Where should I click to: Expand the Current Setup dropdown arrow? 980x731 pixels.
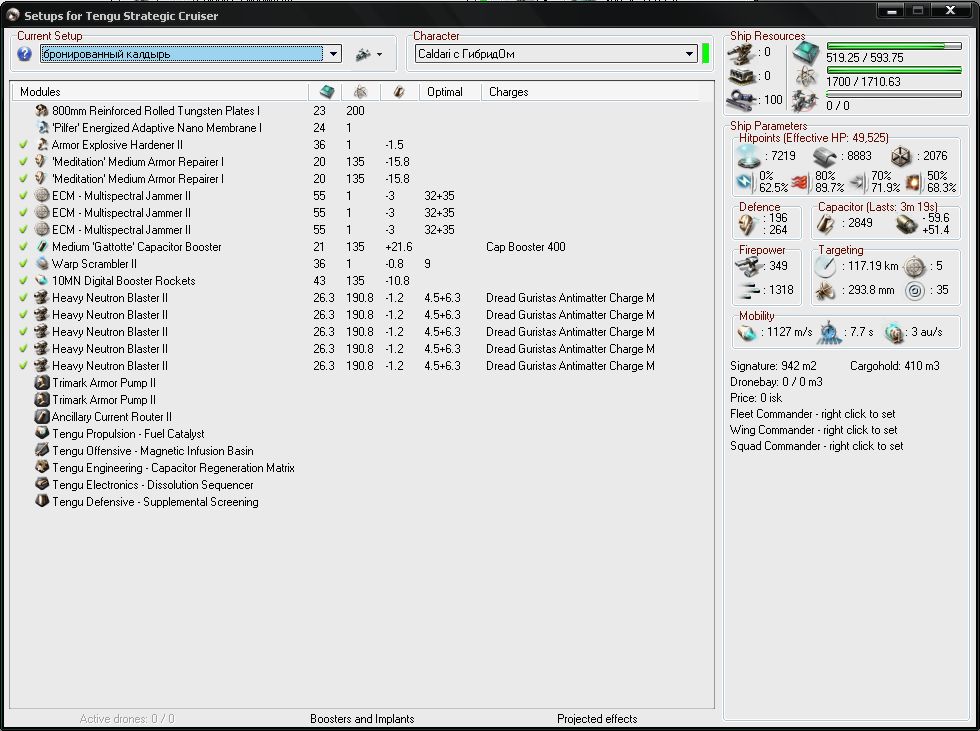click(333, 54)
